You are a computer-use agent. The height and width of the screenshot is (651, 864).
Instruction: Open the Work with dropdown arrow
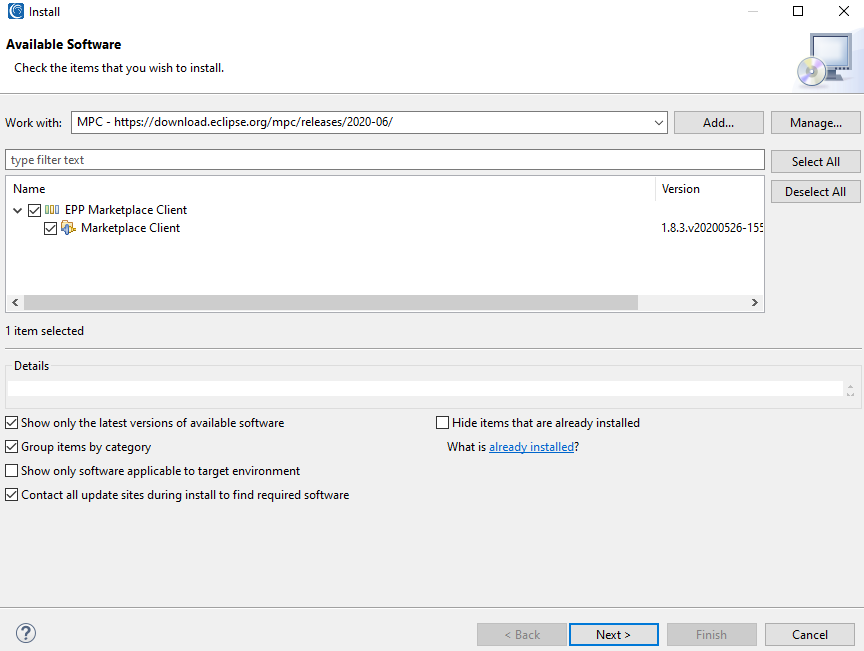point(658,122)
